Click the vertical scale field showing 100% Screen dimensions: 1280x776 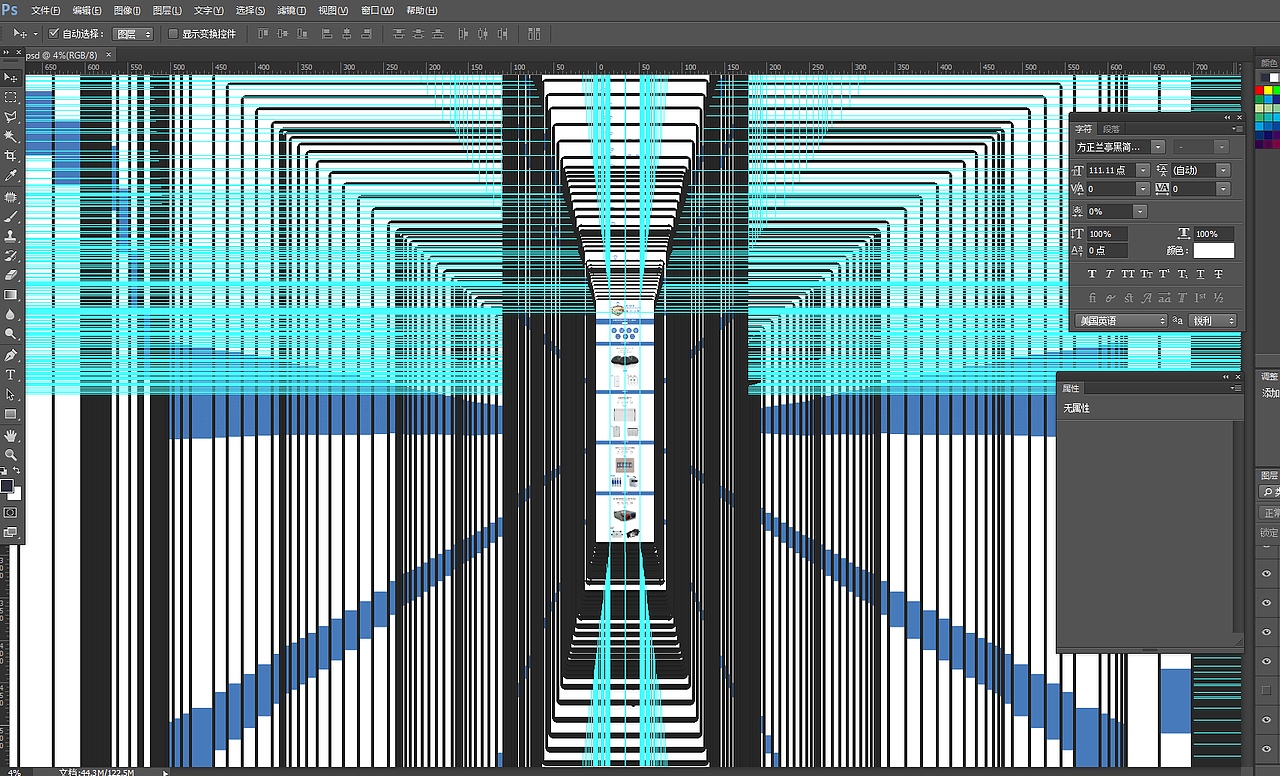point(1107,234)
